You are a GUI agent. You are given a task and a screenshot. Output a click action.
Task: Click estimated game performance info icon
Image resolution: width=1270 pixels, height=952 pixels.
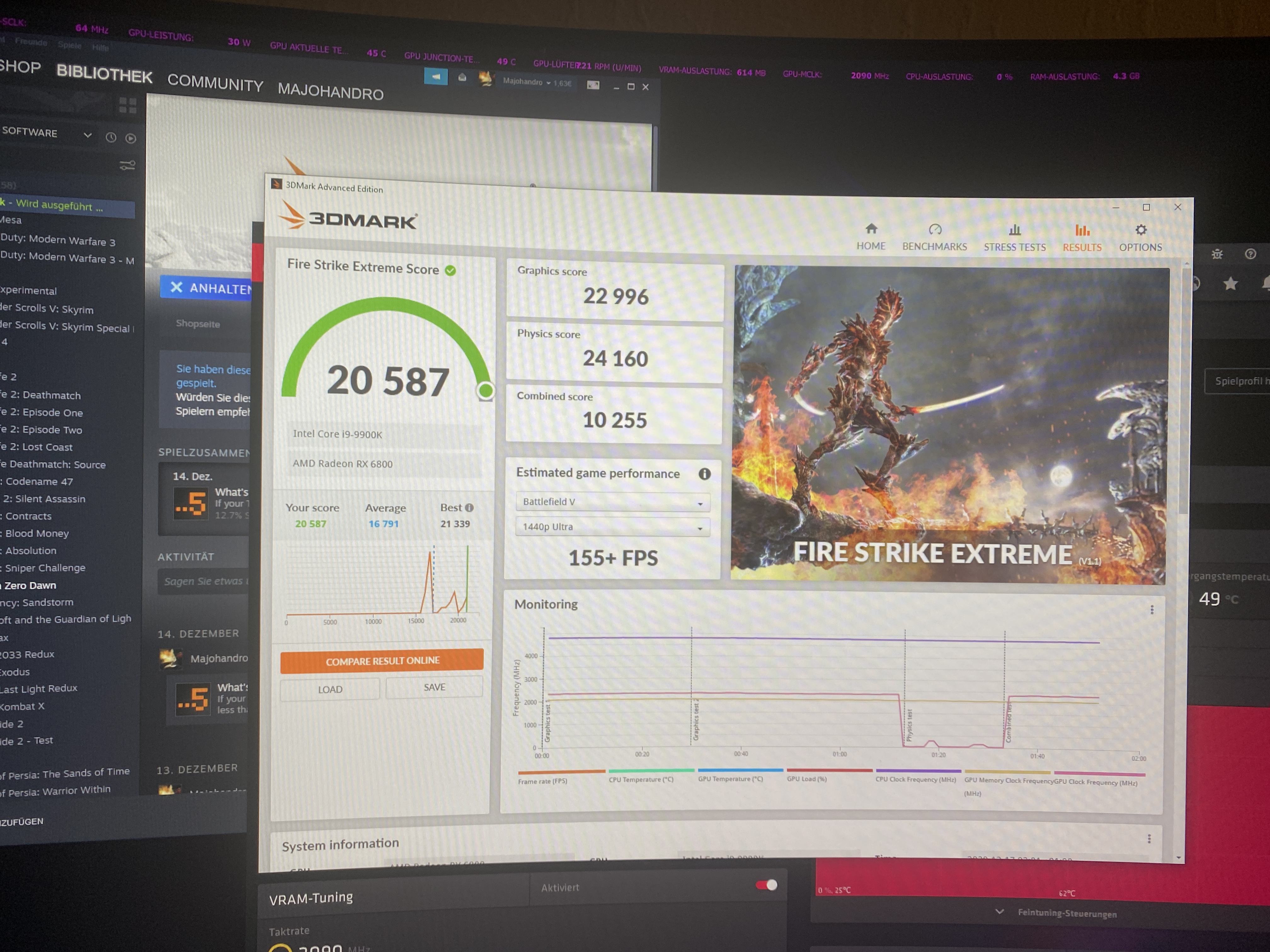pos(705,474)
